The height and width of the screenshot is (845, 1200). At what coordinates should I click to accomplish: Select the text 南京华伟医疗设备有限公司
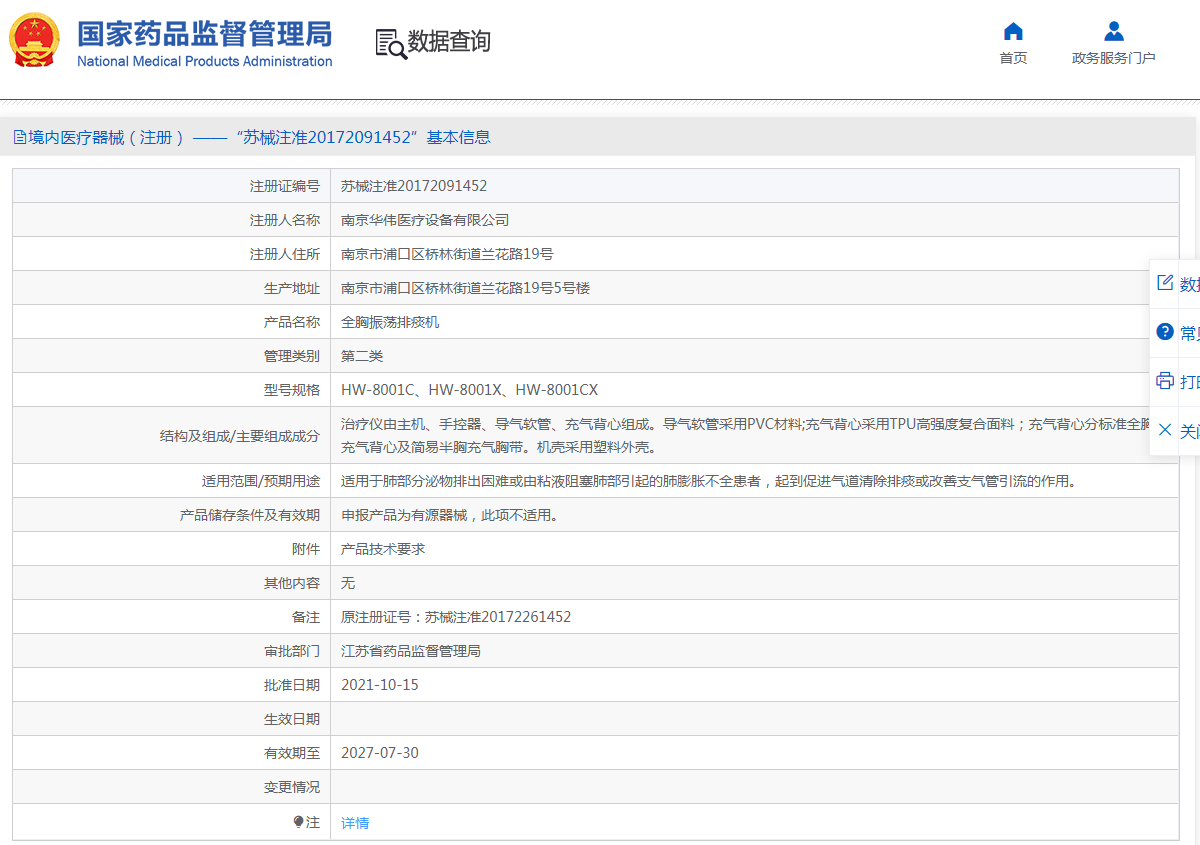425,220
